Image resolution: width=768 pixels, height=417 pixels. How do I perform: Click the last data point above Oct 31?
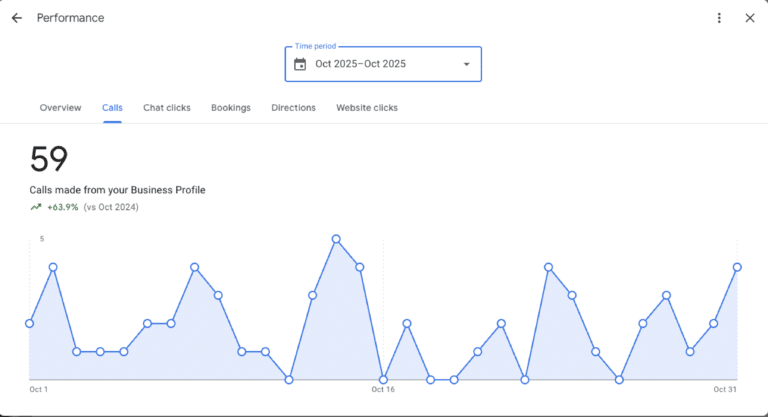tap(737, 267)
